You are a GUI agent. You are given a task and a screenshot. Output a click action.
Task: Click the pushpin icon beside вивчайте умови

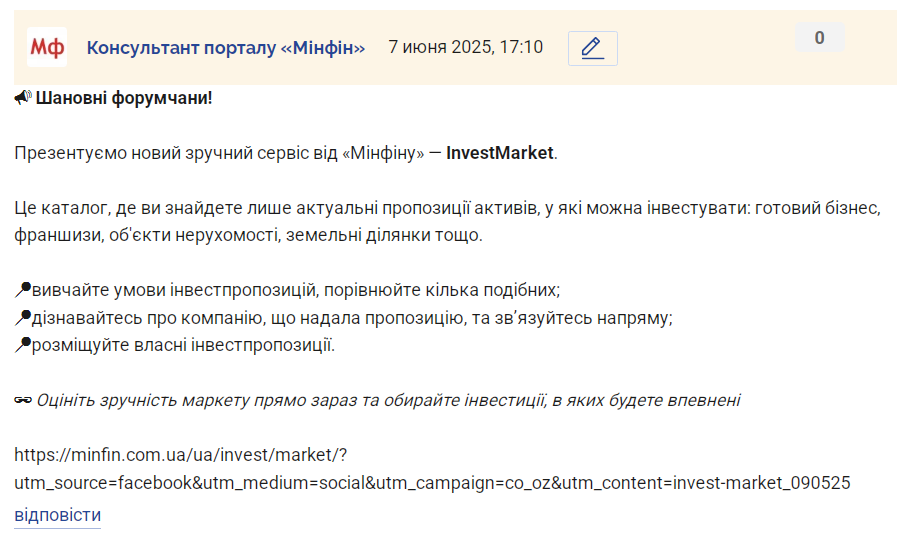coord(22,290)
